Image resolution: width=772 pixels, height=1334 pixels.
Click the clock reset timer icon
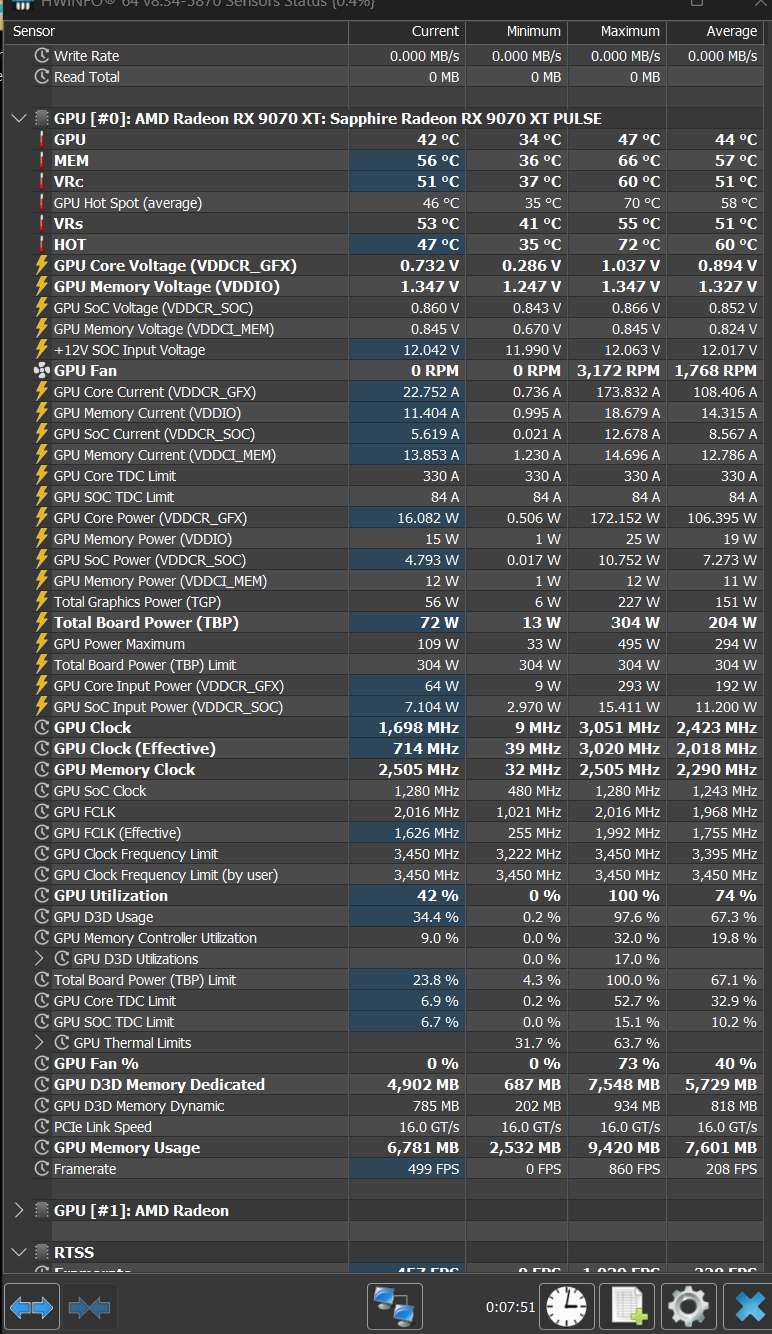pyautogui.click(x=568, y=1307)
